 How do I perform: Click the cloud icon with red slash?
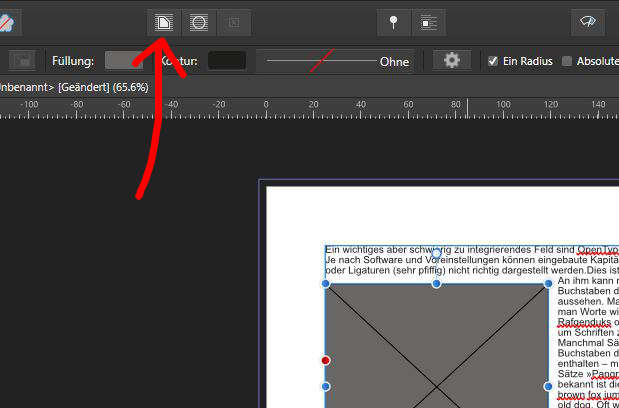pyautogui.click(x=7, y=22)
